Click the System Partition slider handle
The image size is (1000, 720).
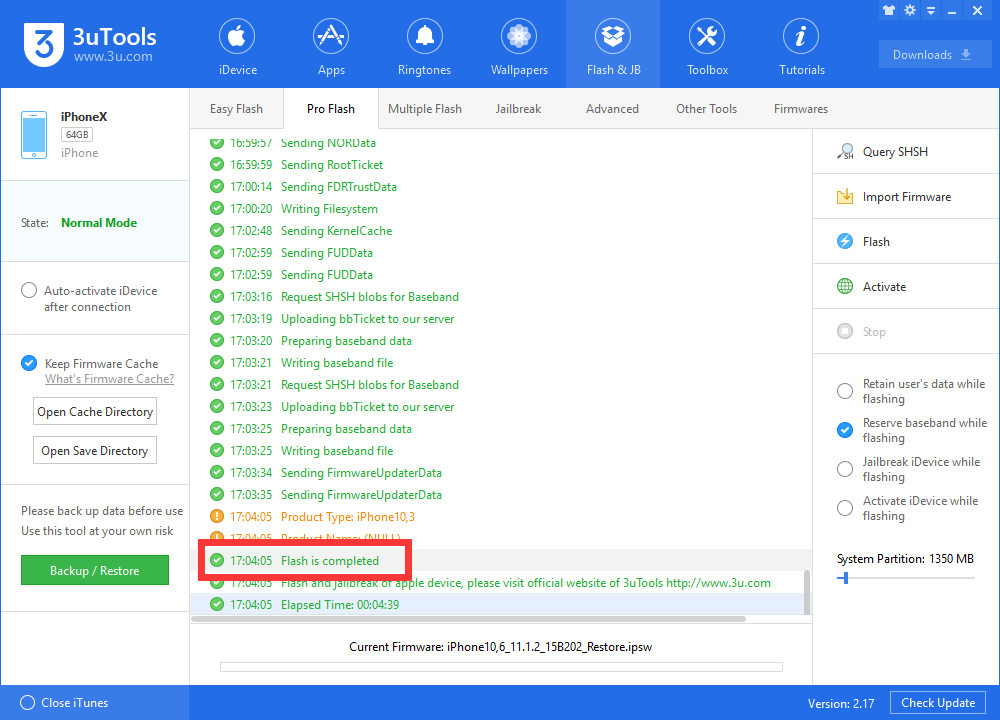pos(845,578)
